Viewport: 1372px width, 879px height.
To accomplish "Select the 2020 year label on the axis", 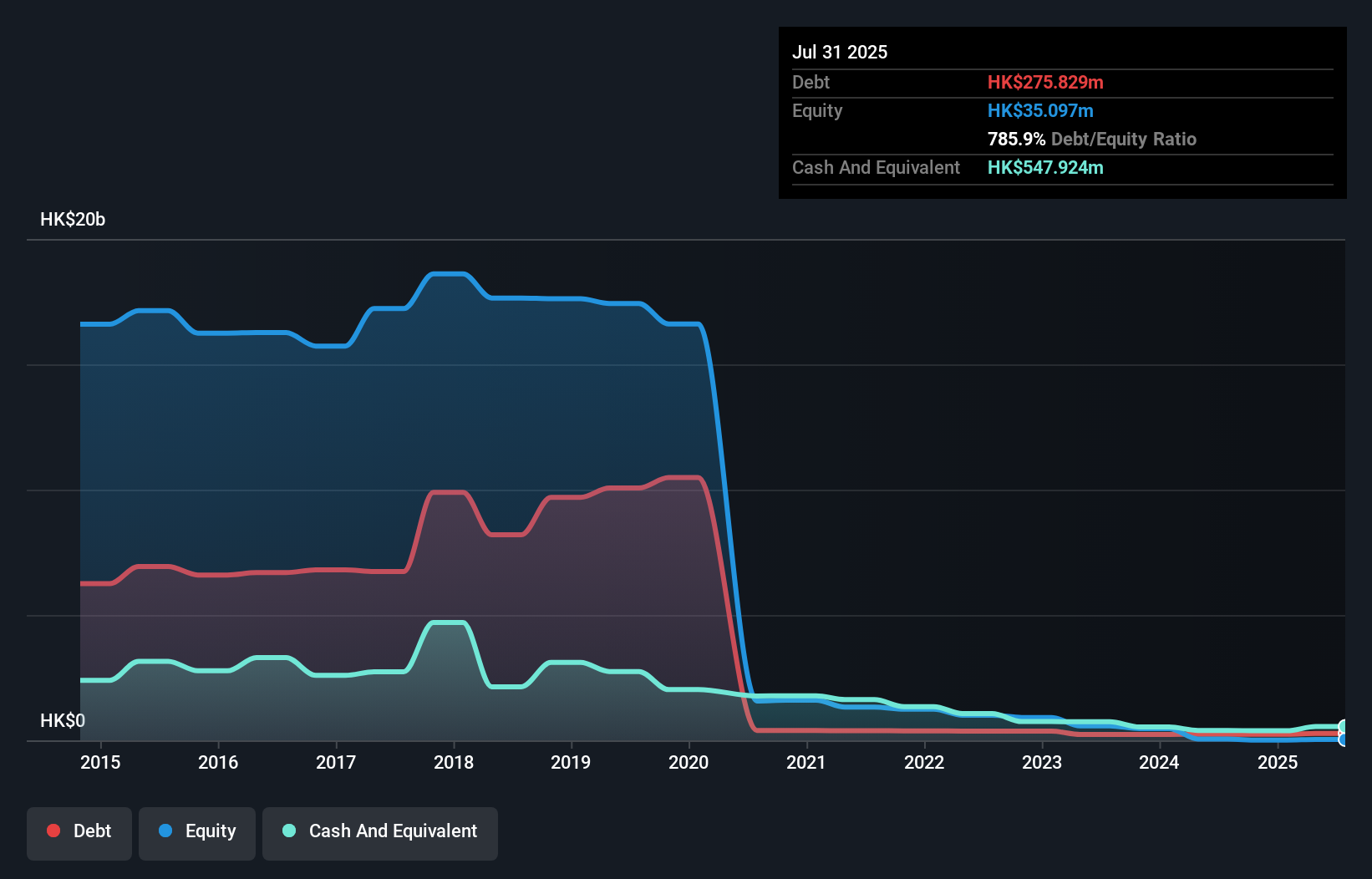I will point(689,762).
